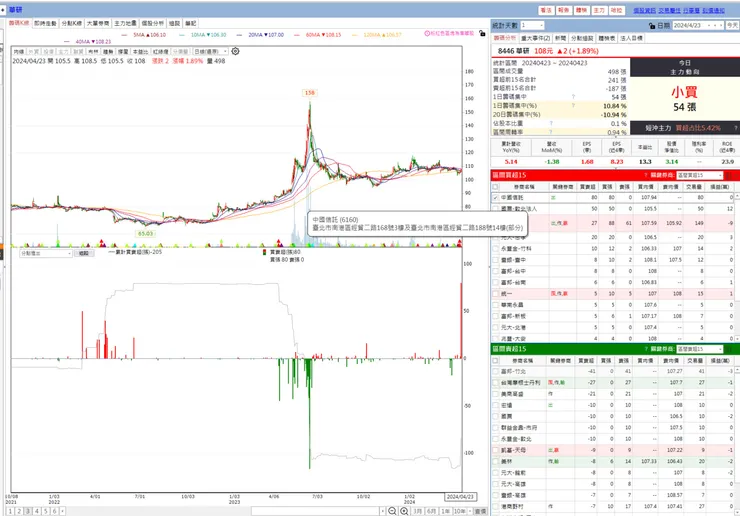
Task: Click the 主力 button in title bar
Action: pyautogui.click(x=599, y=10)
